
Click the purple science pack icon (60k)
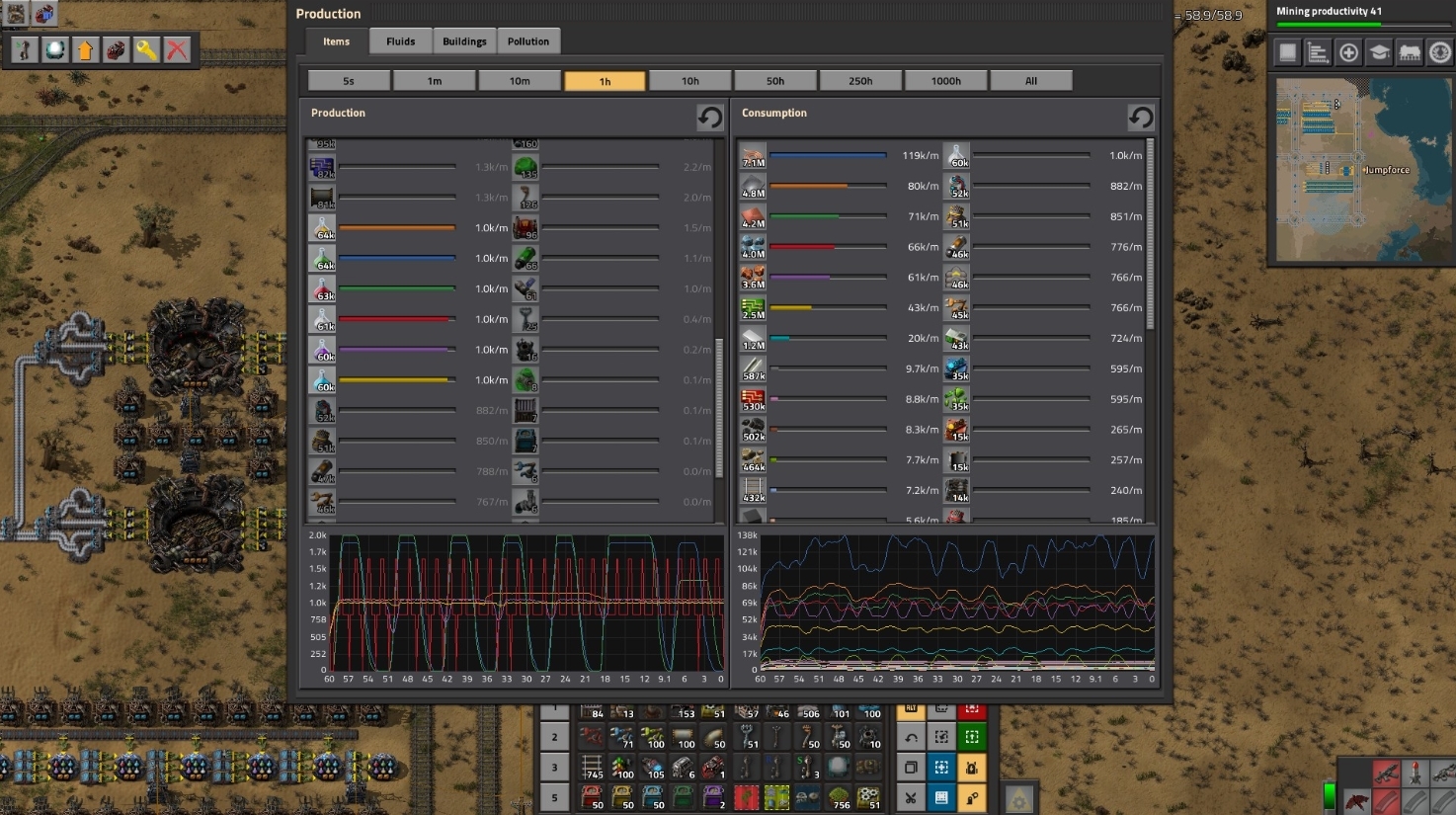click(x=322, y=351)
